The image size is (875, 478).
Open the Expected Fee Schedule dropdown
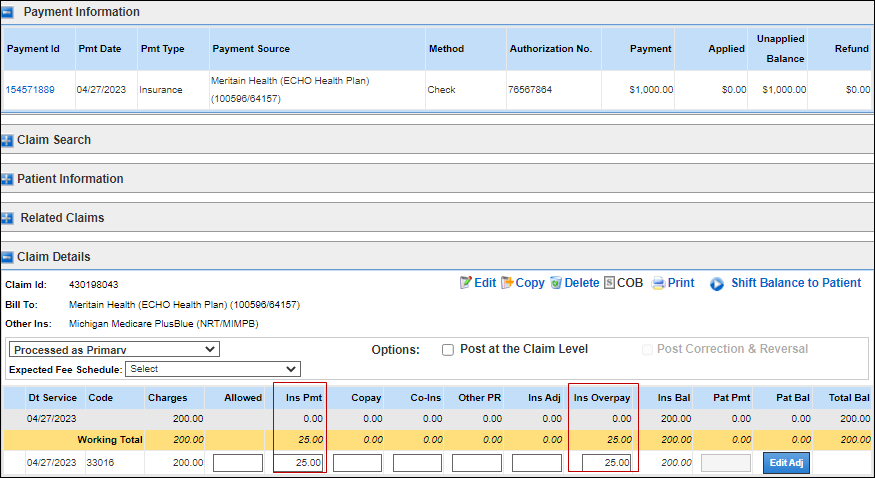212,369
